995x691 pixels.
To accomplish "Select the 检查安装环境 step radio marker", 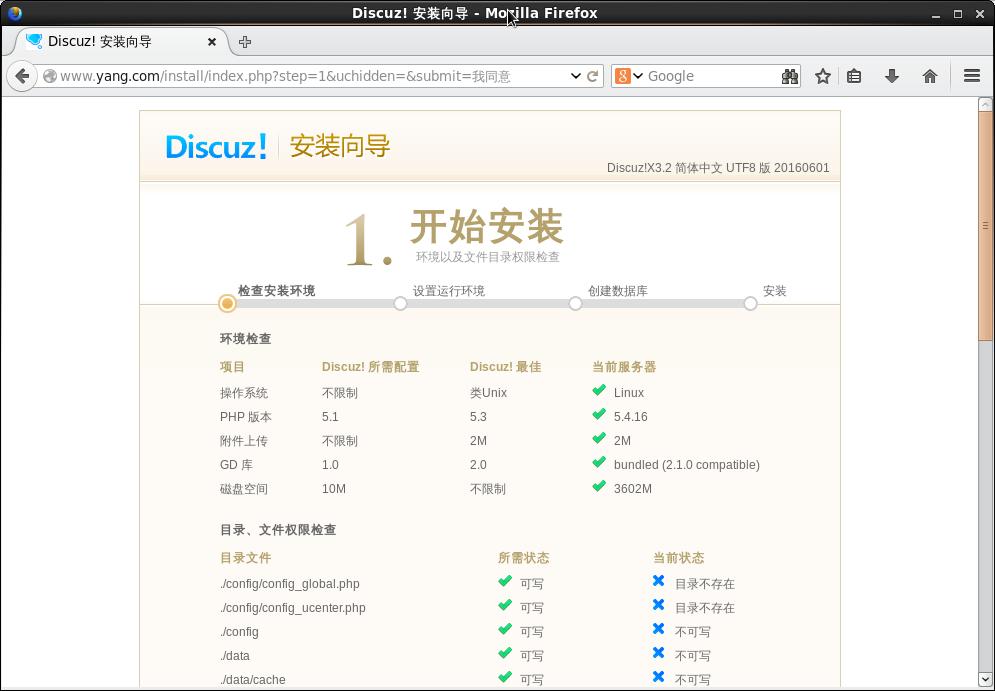I will (x=226, y=303).
